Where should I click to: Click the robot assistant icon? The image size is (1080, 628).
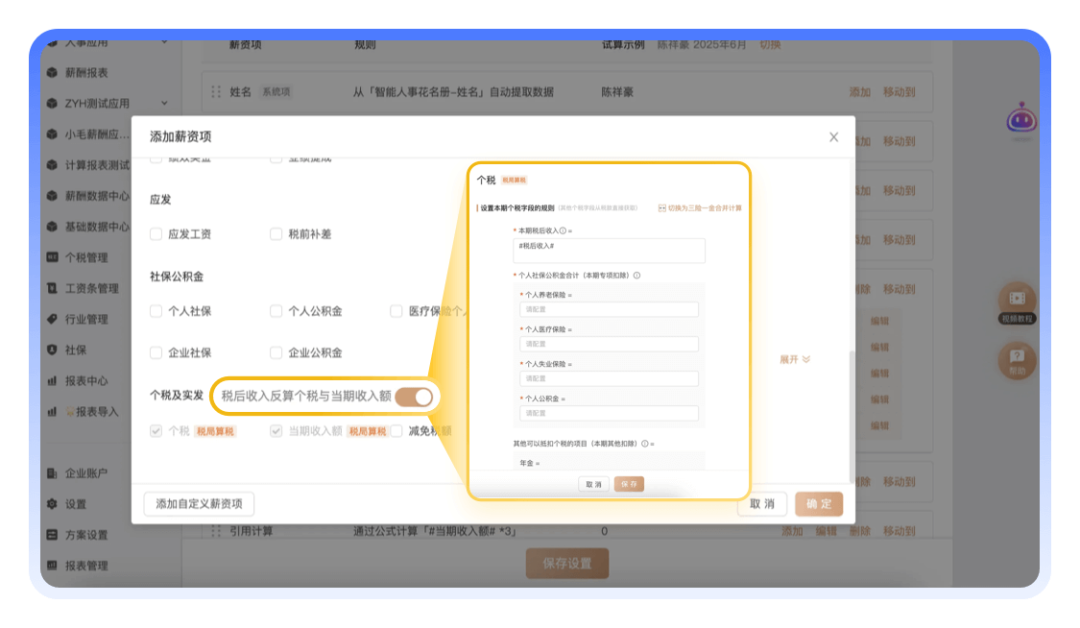(x=1022, y=119)
